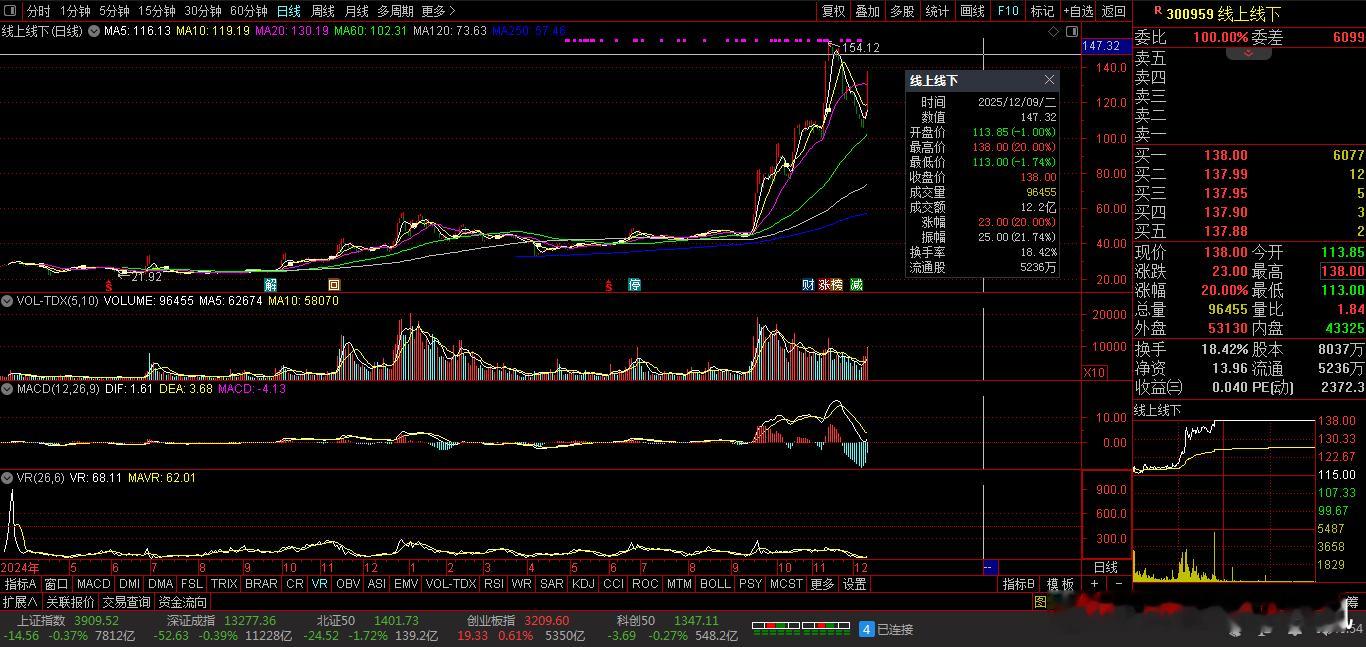This screenshot has width=1366, height=647.
Task: Select the 30分钟 period
Action: [x=203, y=11]
